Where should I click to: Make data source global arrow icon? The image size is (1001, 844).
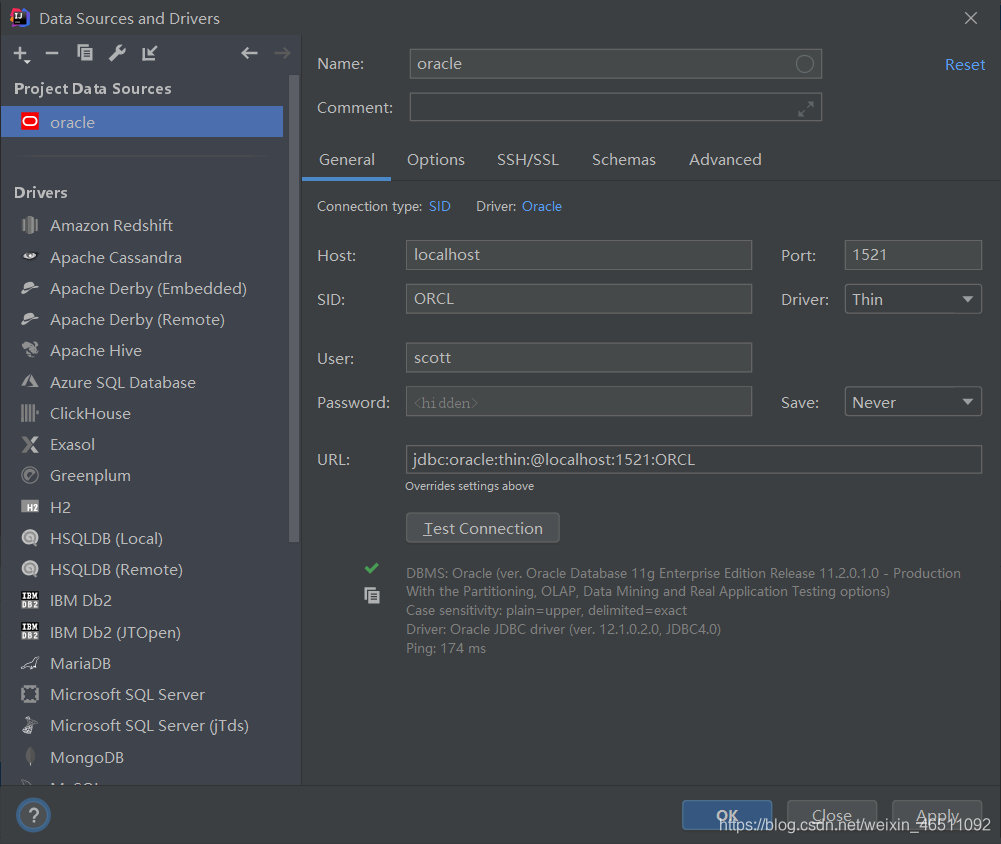(149, 53)
